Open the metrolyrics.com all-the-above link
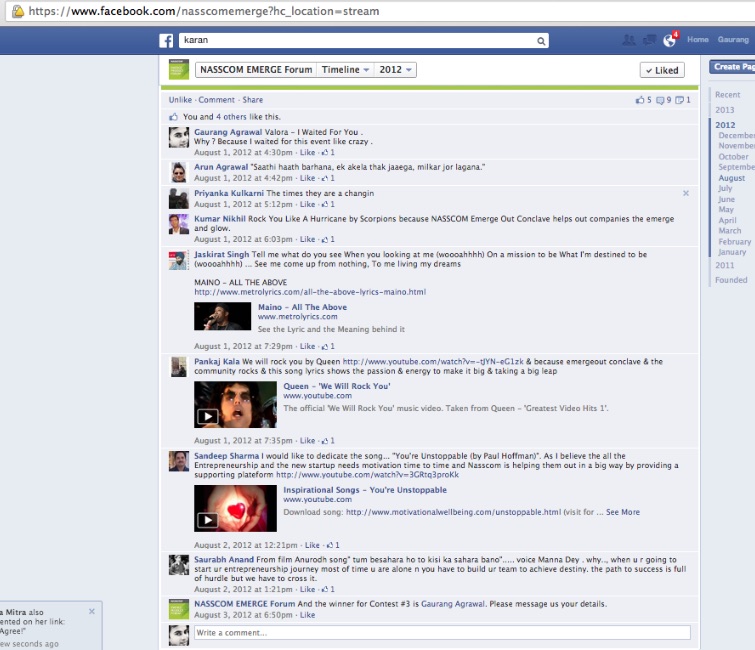 [x=310, y=292]
